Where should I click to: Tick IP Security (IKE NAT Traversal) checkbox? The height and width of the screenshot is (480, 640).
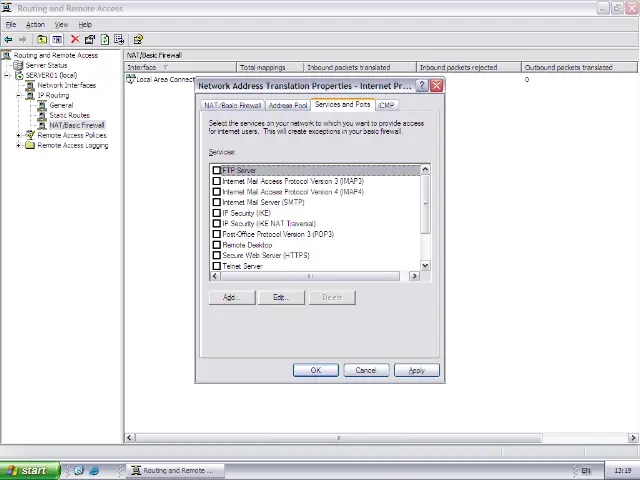point(217,223)
